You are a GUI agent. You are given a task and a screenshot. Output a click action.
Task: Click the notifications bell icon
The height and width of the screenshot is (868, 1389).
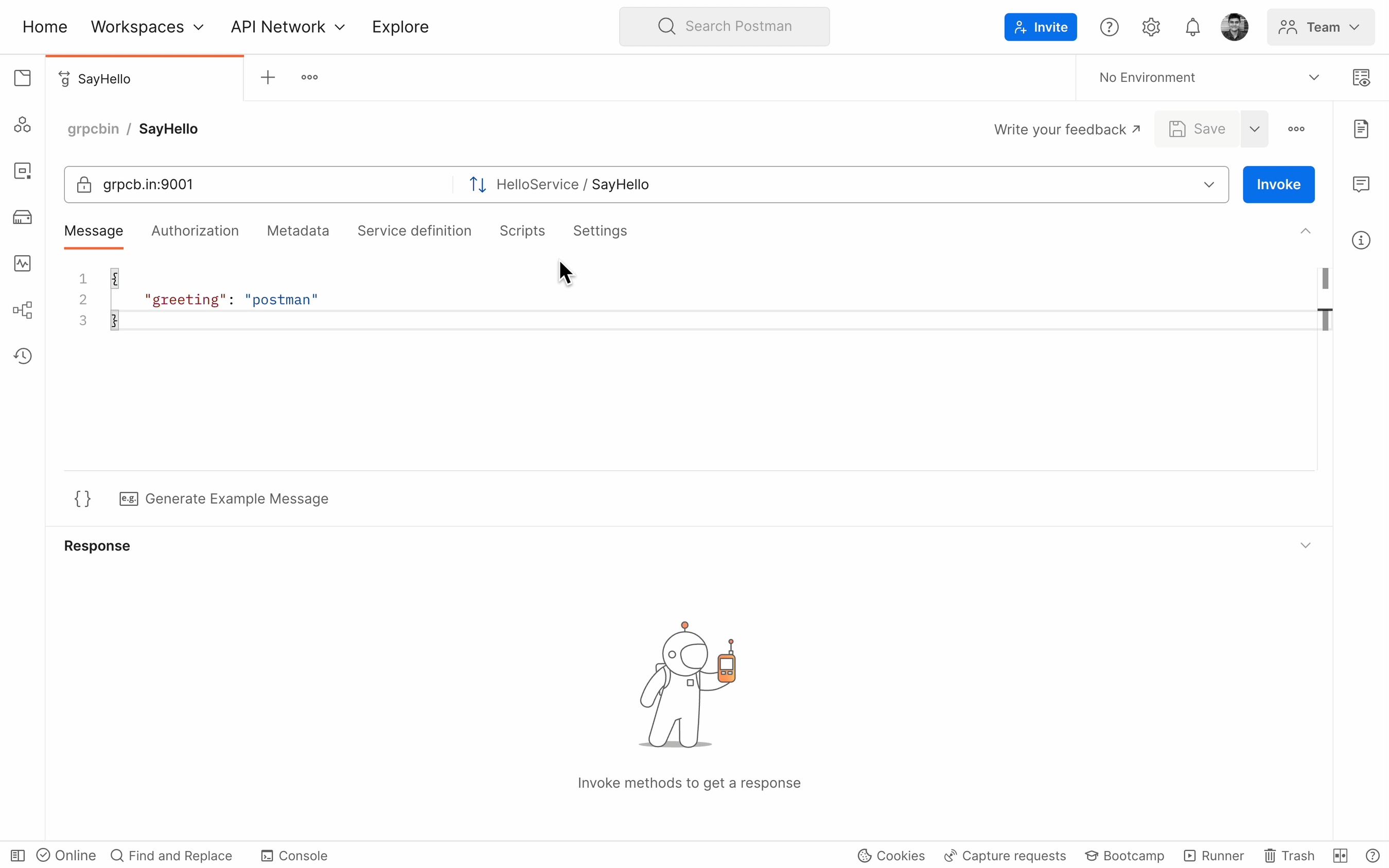(1193, 26)
